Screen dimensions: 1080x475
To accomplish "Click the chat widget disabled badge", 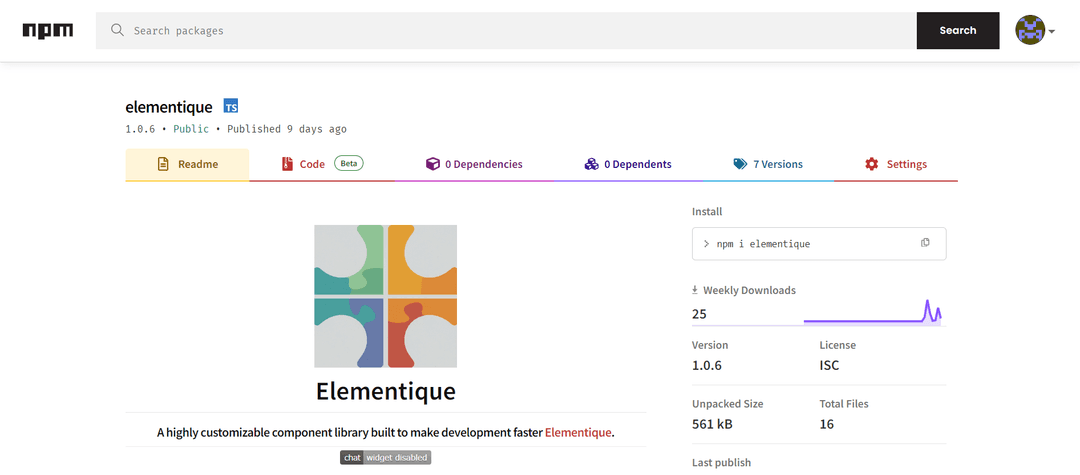I will [386, 458].
